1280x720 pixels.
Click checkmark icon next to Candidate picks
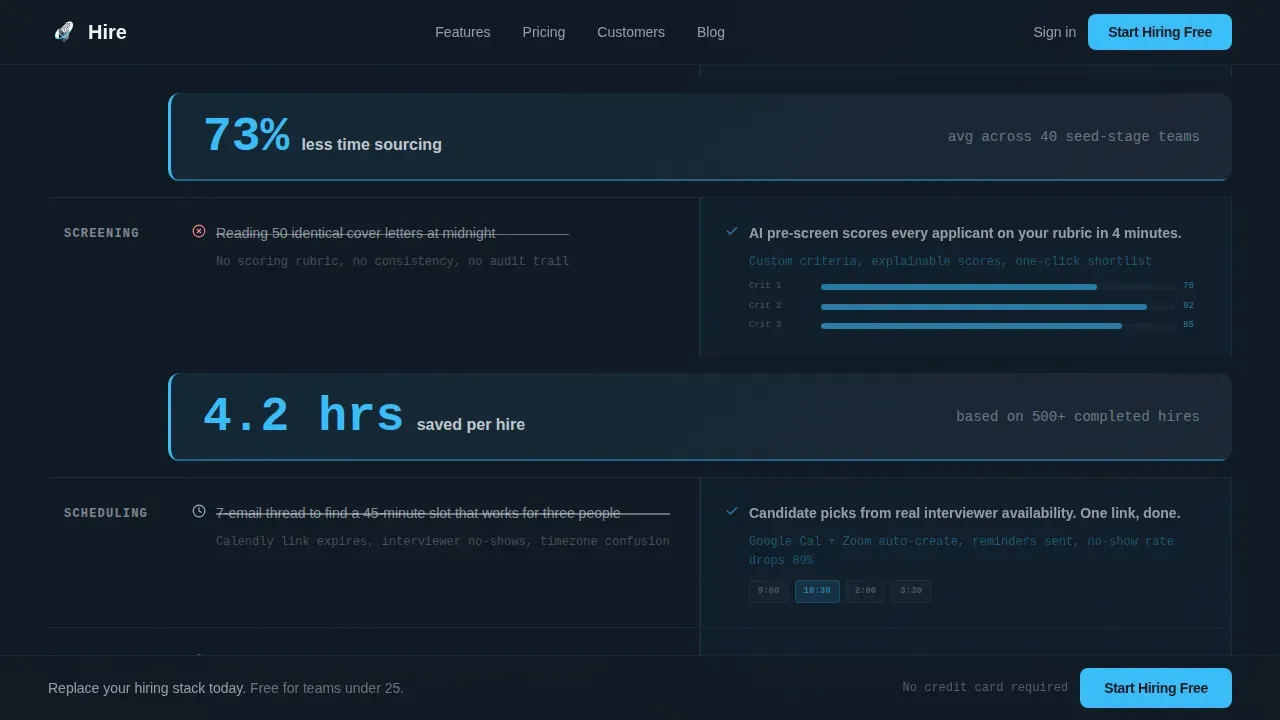(x=732, y=511)
